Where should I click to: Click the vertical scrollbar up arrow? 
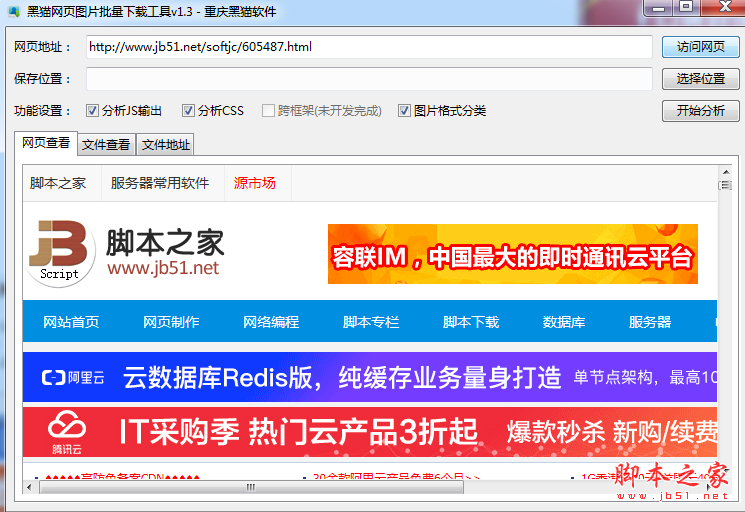[x=726, y=172]
